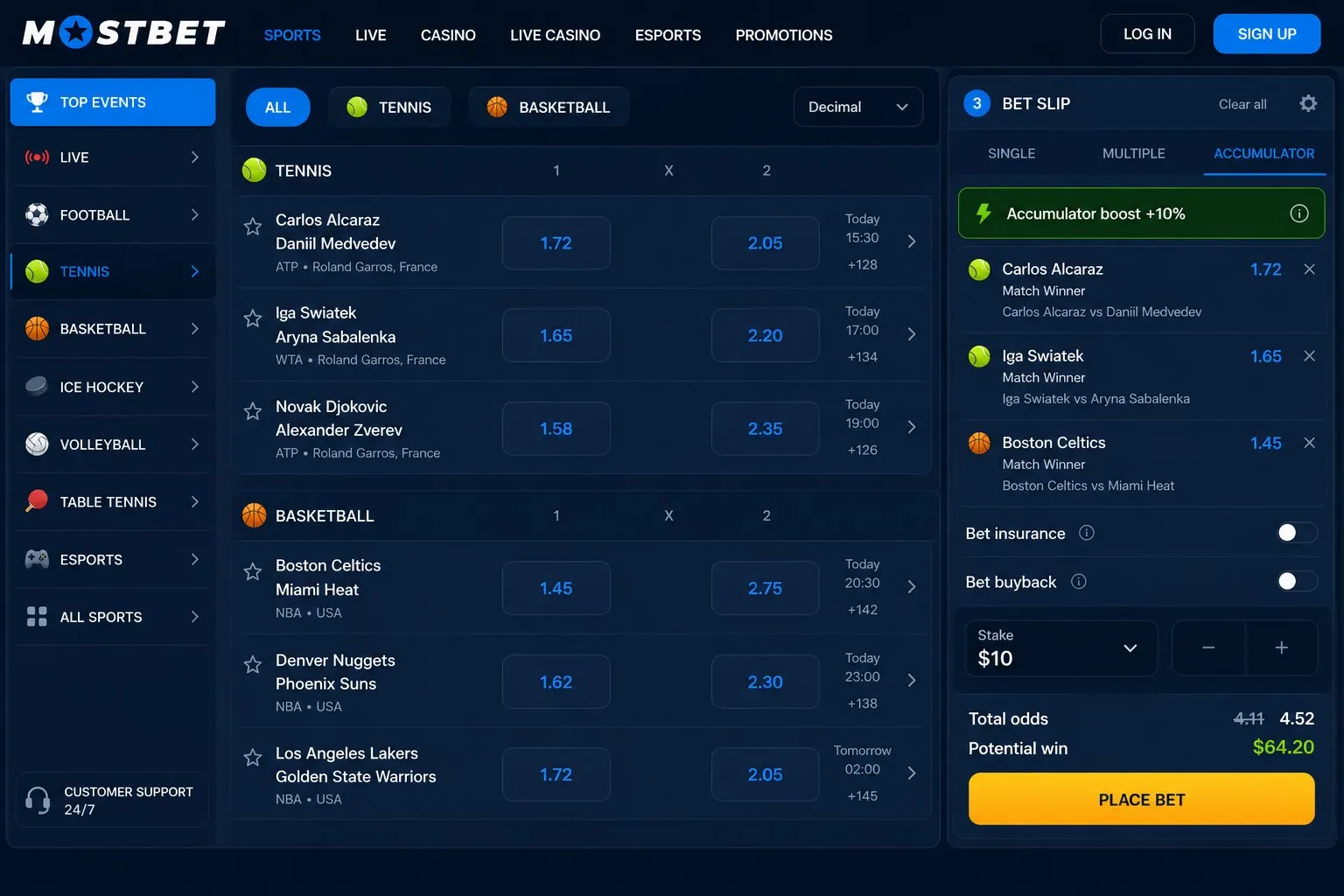The image size is (1344, 896).
Task: Show Bet buyback info icon
Action: pyautogui.click(x=1079, y=582)
